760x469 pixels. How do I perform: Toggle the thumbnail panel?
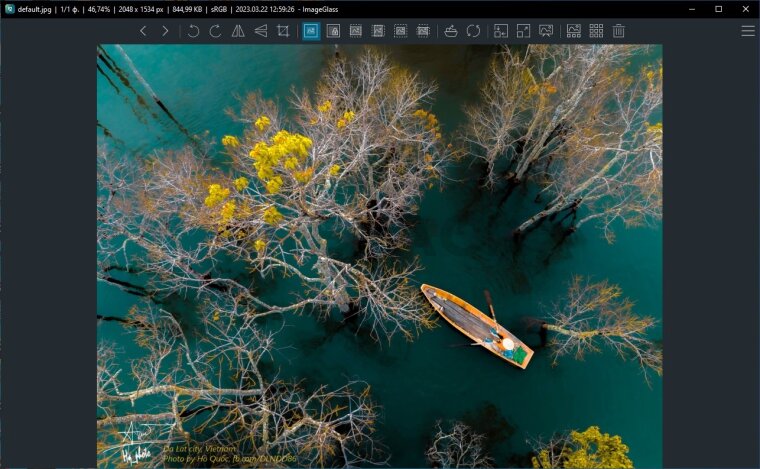(574, 31)
